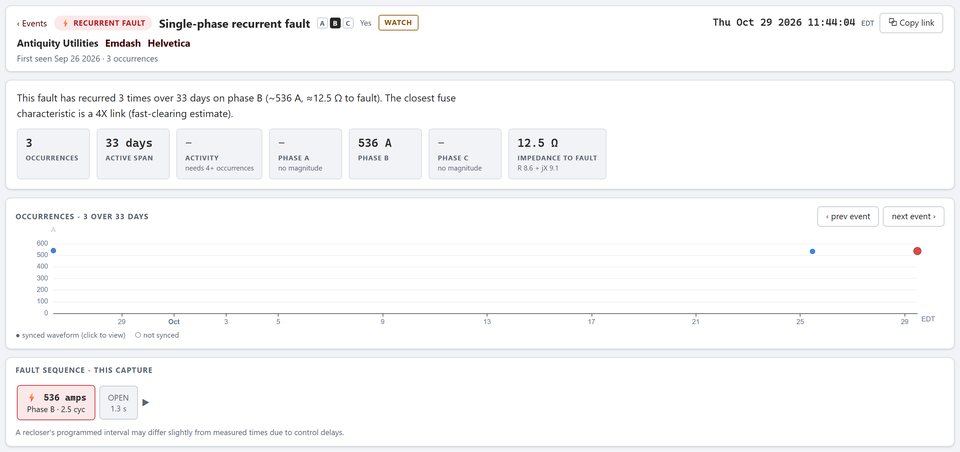Click the Oct label on chart axis
This screenshot has width=960, height=452.
(174, 321)
